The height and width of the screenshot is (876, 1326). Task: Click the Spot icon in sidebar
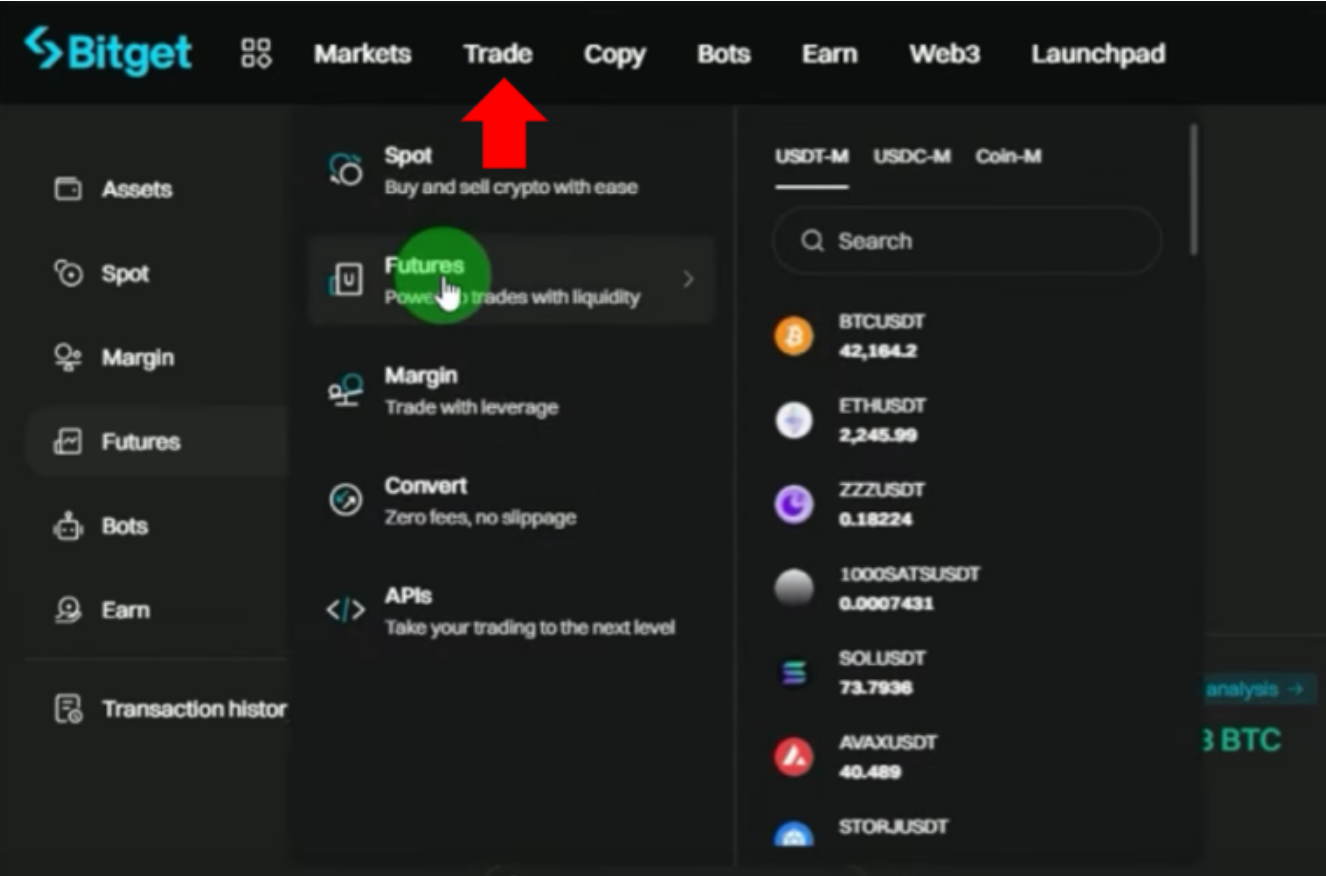pos(67,273)
